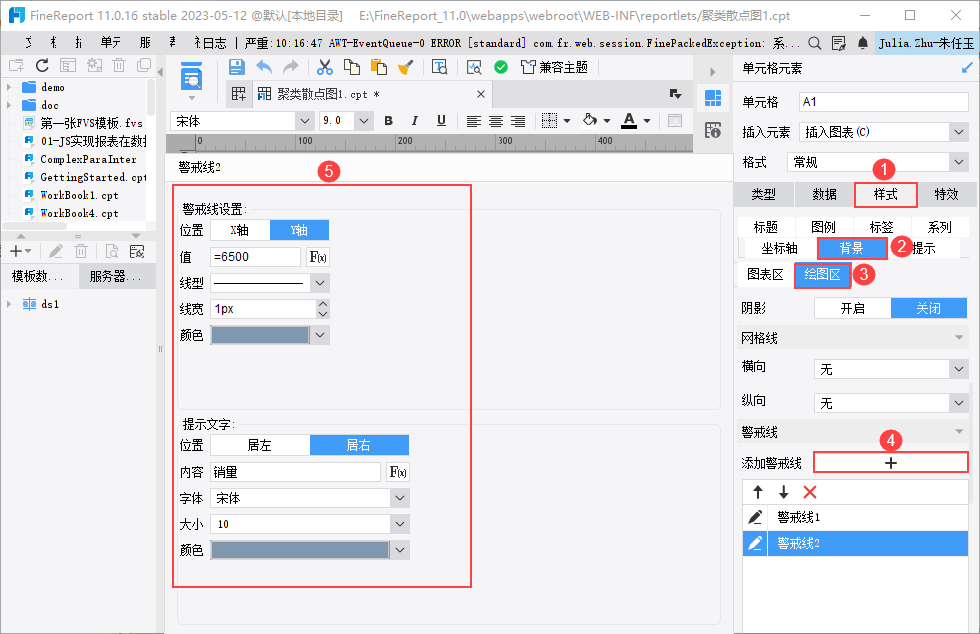Open the 图表区 sub-tab

click(x=765, y=274)
